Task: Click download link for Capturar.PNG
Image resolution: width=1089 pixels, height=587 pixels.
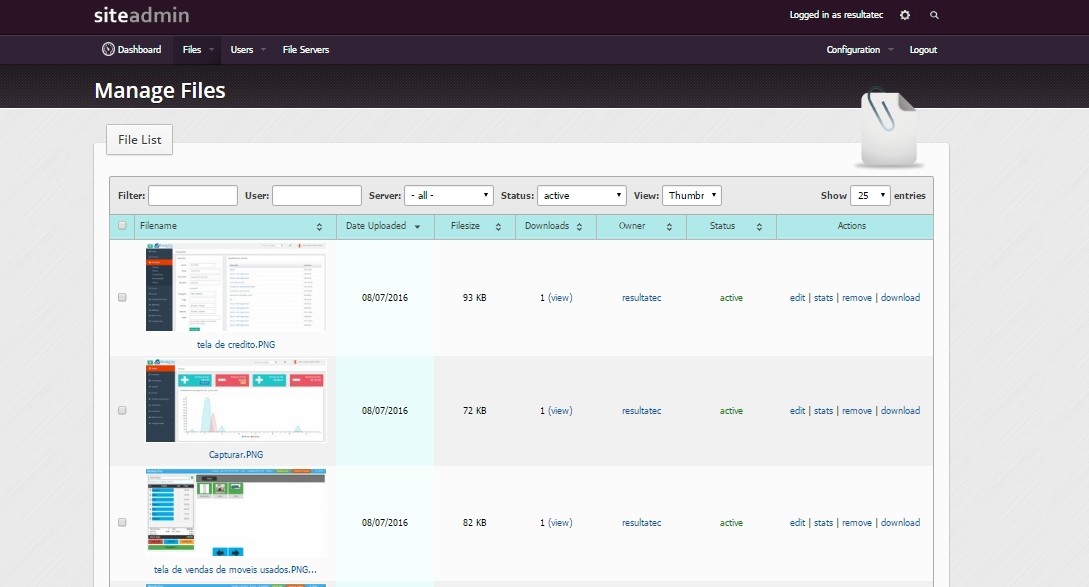Action: (900, 411)
